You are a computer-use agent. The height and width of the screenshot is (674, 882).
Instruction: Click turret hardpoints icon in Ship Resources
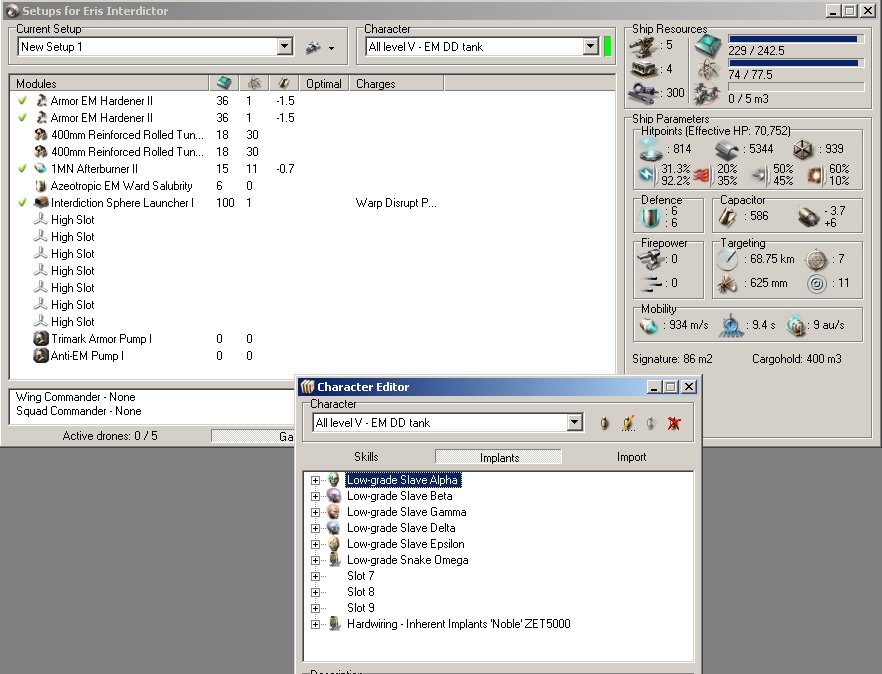click(643, 47)
